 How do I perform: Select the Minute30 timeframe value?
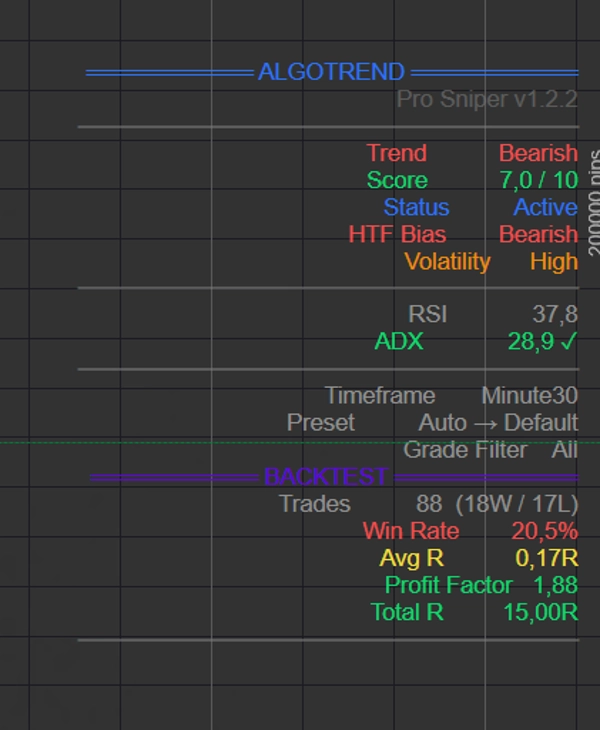pos(530,396)
